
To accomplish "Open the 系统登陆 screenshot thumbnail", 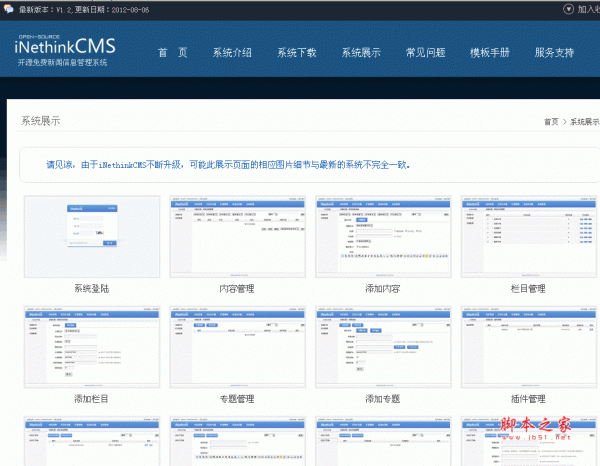I will [92, 236].
